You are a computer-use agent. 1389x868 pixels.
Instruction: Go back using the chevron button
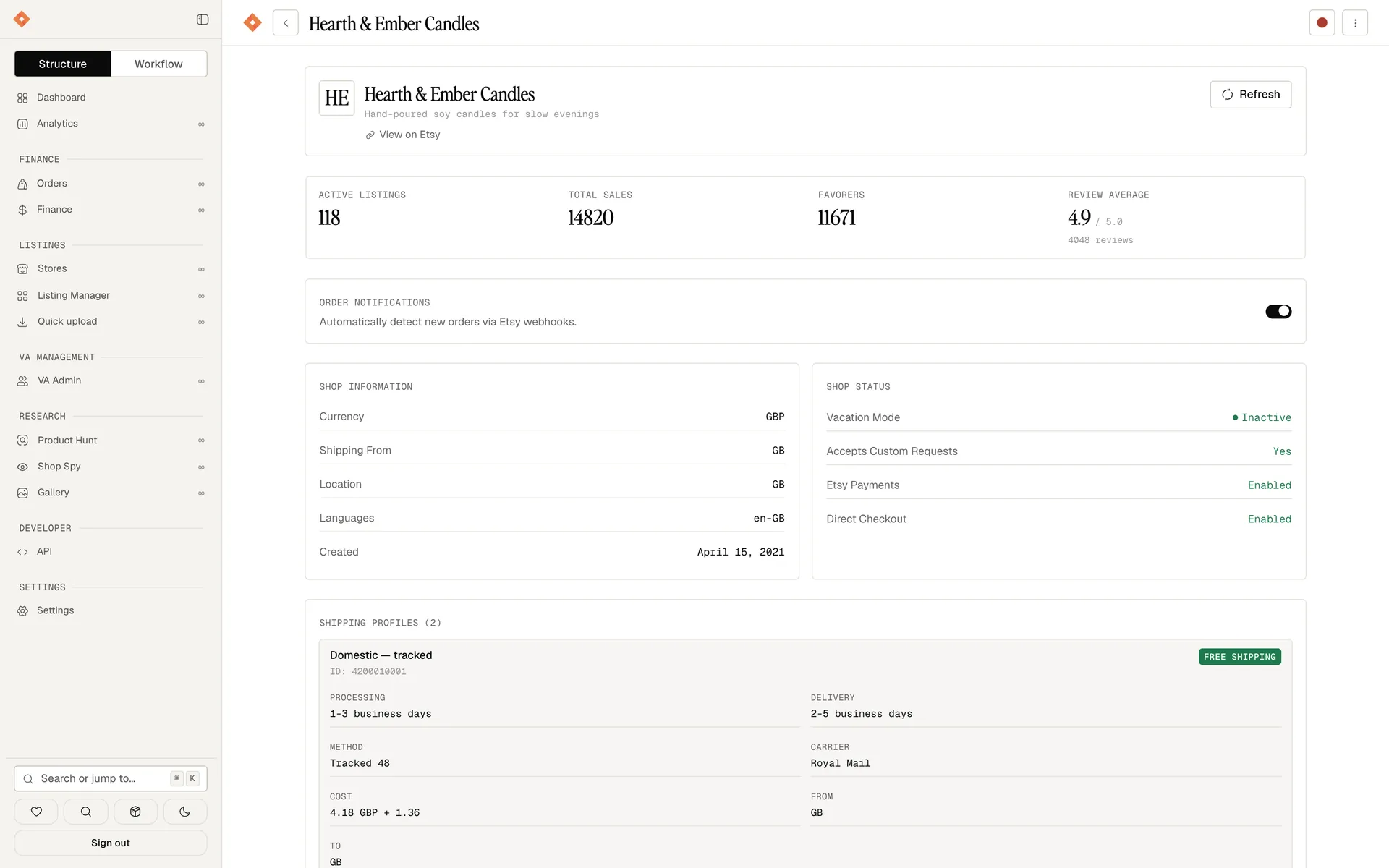pyautogui.click(x=286, y=22)
